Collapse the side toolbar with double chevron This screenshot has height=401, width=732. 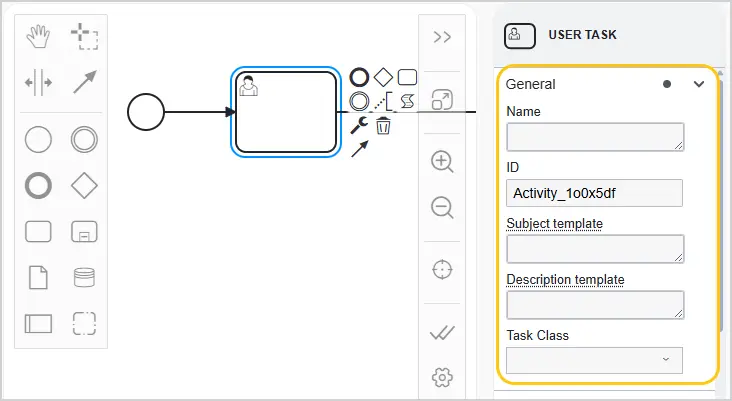[442, 37]
